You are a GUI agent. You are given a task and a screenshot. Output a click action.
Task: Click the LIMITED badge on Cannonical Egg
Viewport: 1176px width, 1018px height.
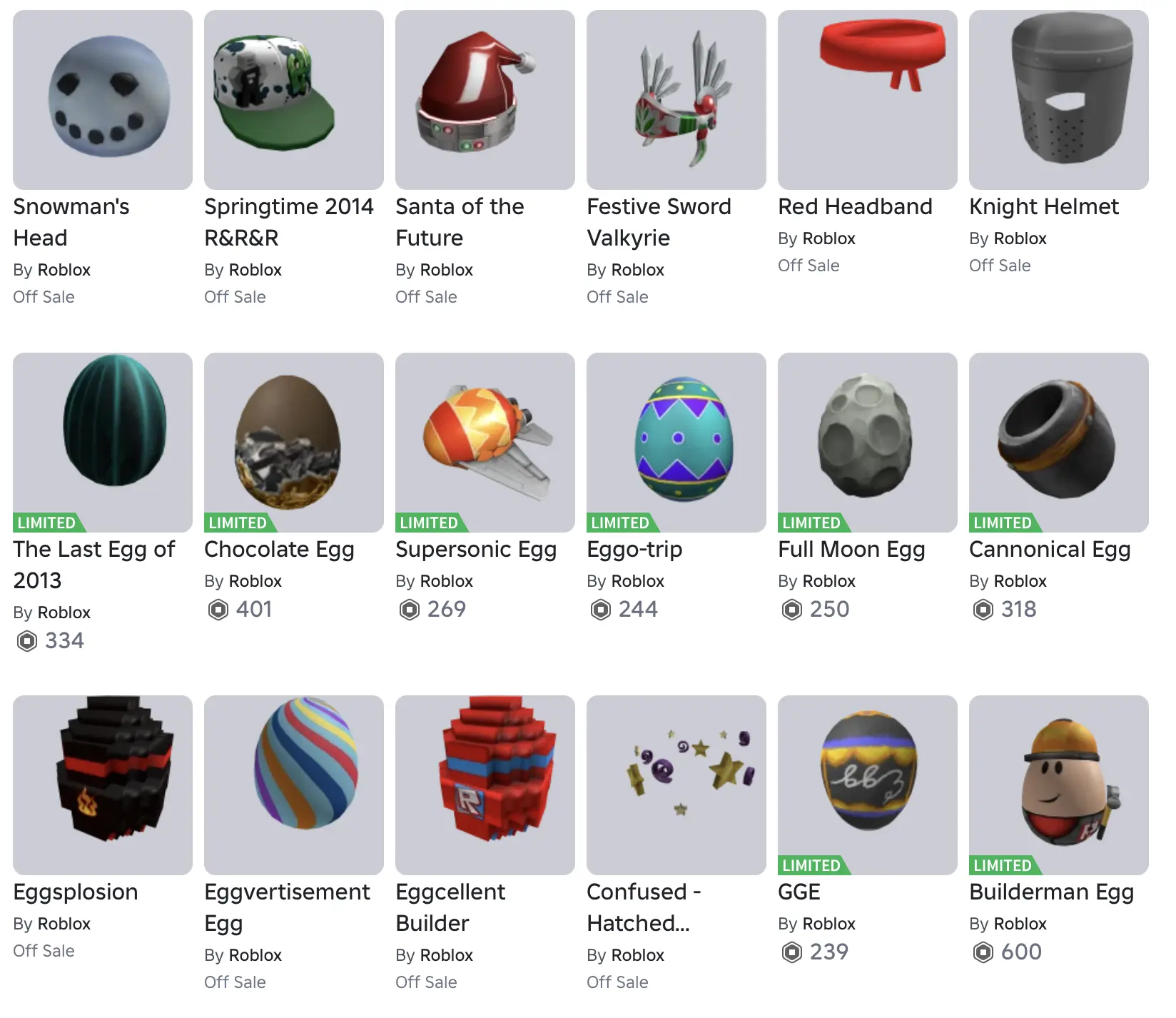[1004, 523]
